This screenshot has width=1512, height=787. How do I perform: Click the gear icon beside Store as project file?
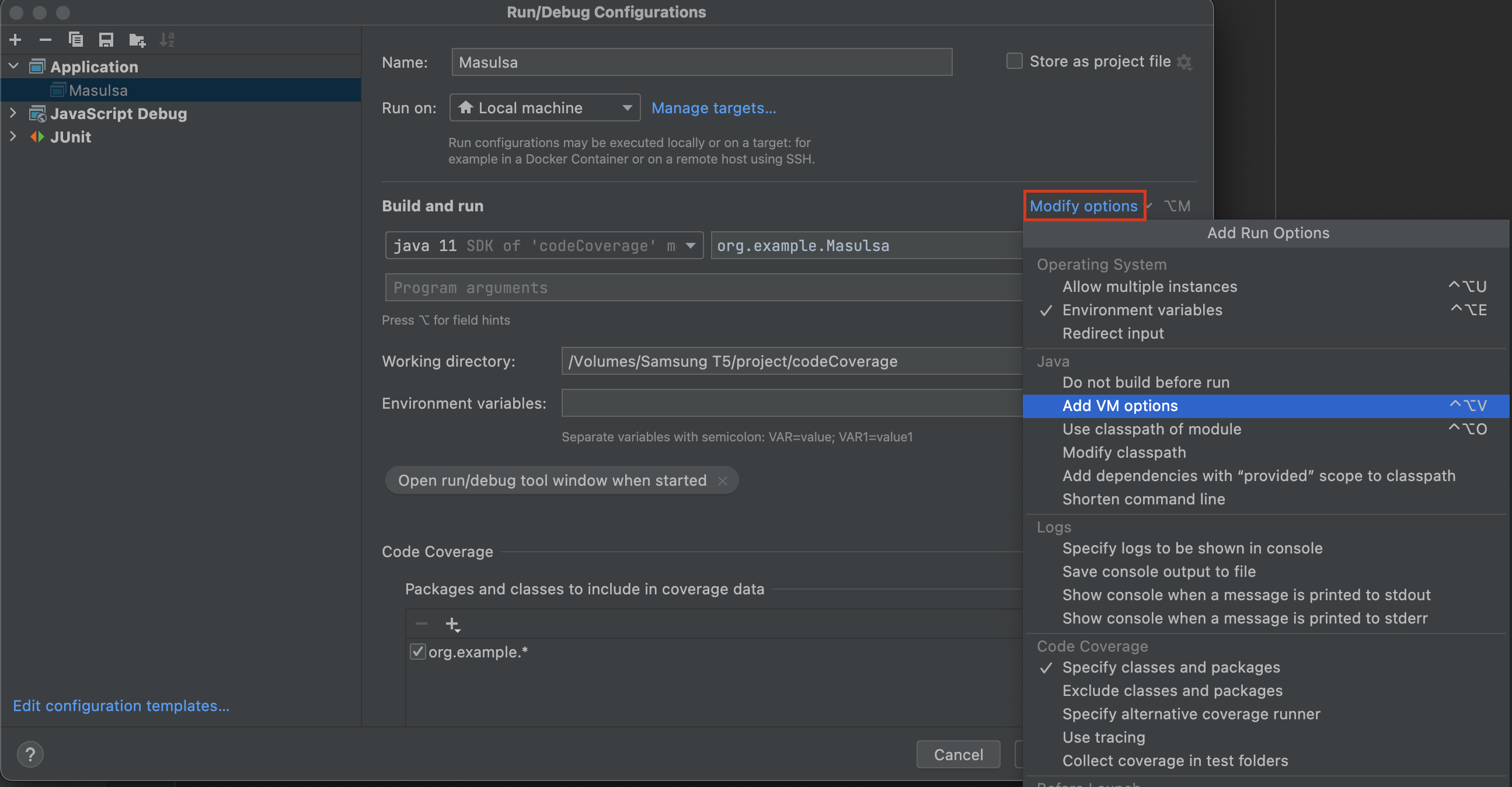click(1185, 62)
